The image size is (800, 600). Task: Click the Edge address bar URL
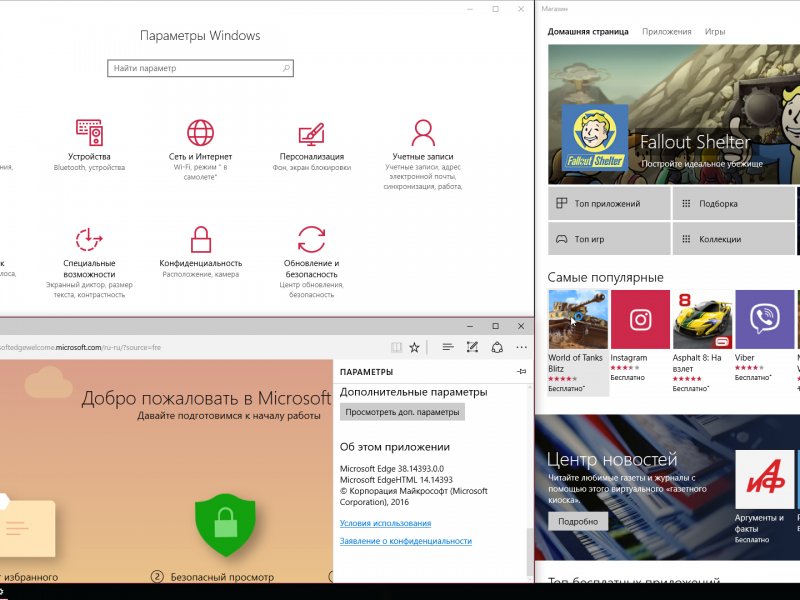pos(81,347)
